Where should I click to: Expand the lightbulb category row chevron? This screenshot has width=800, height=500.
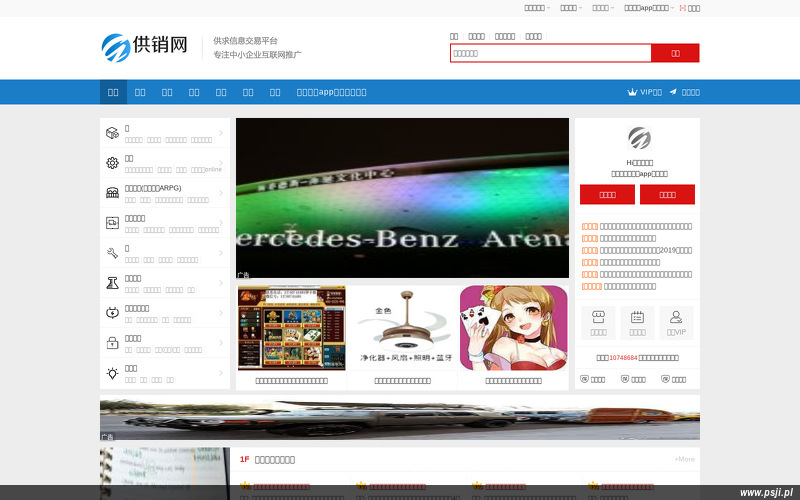point(221,373)
